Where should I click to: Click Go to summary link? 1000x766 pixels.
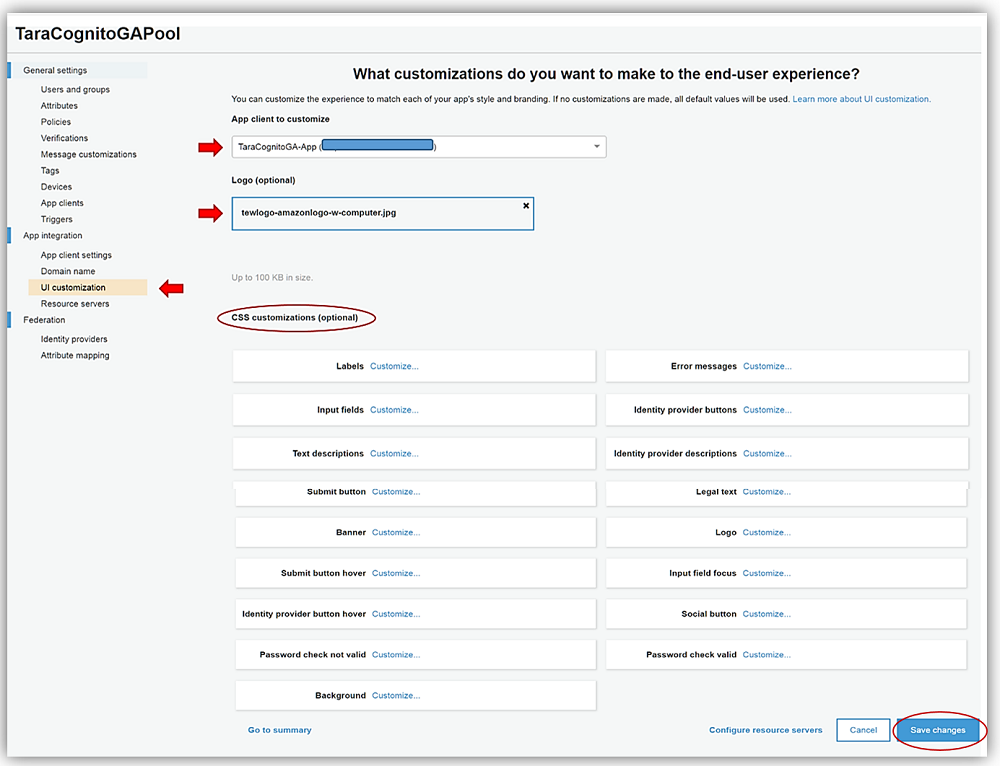point(279,731)
